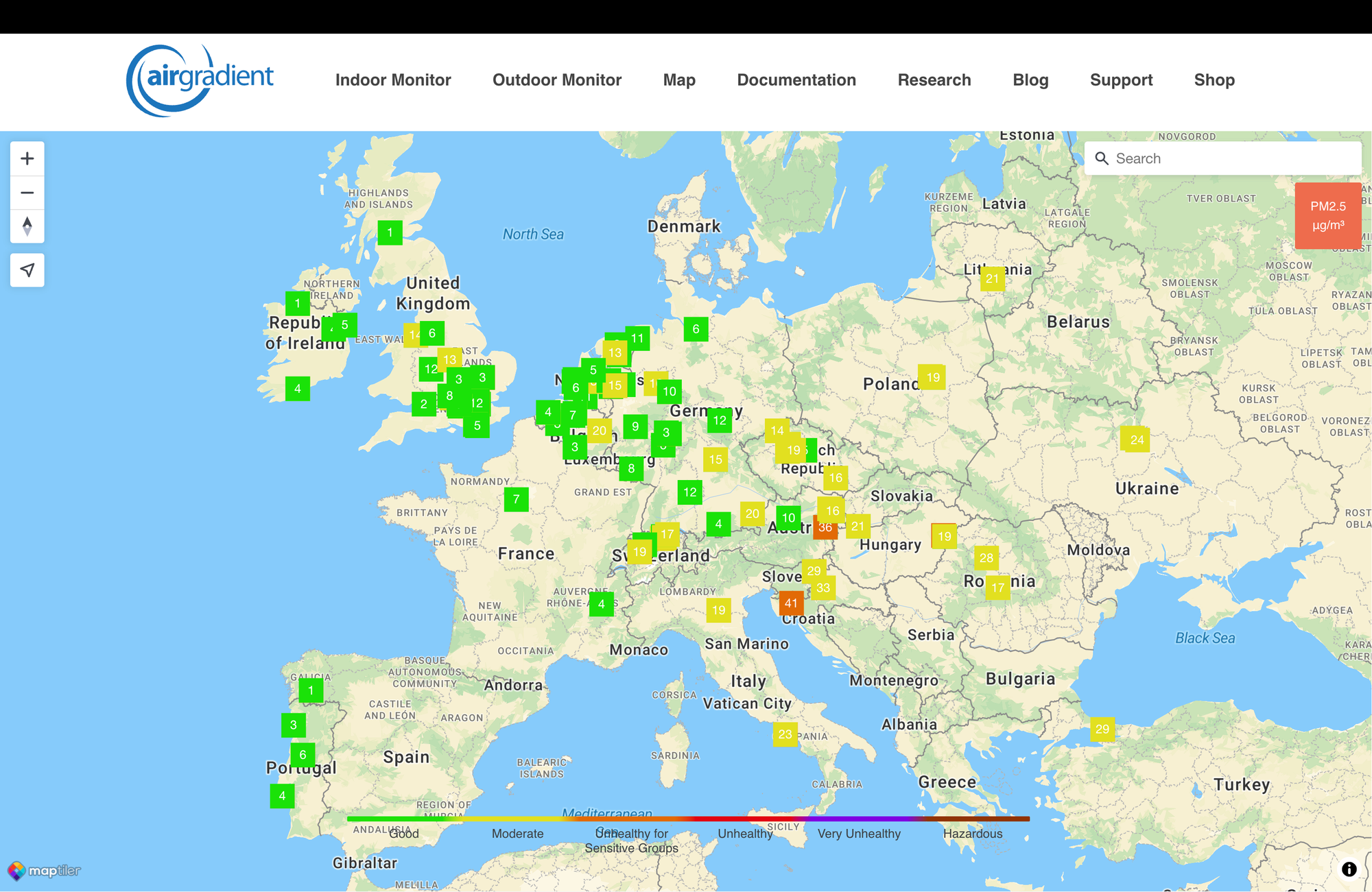Reset map bearing with compass icon
This screenshot has width=1372, height=892.
coord(27,226)
